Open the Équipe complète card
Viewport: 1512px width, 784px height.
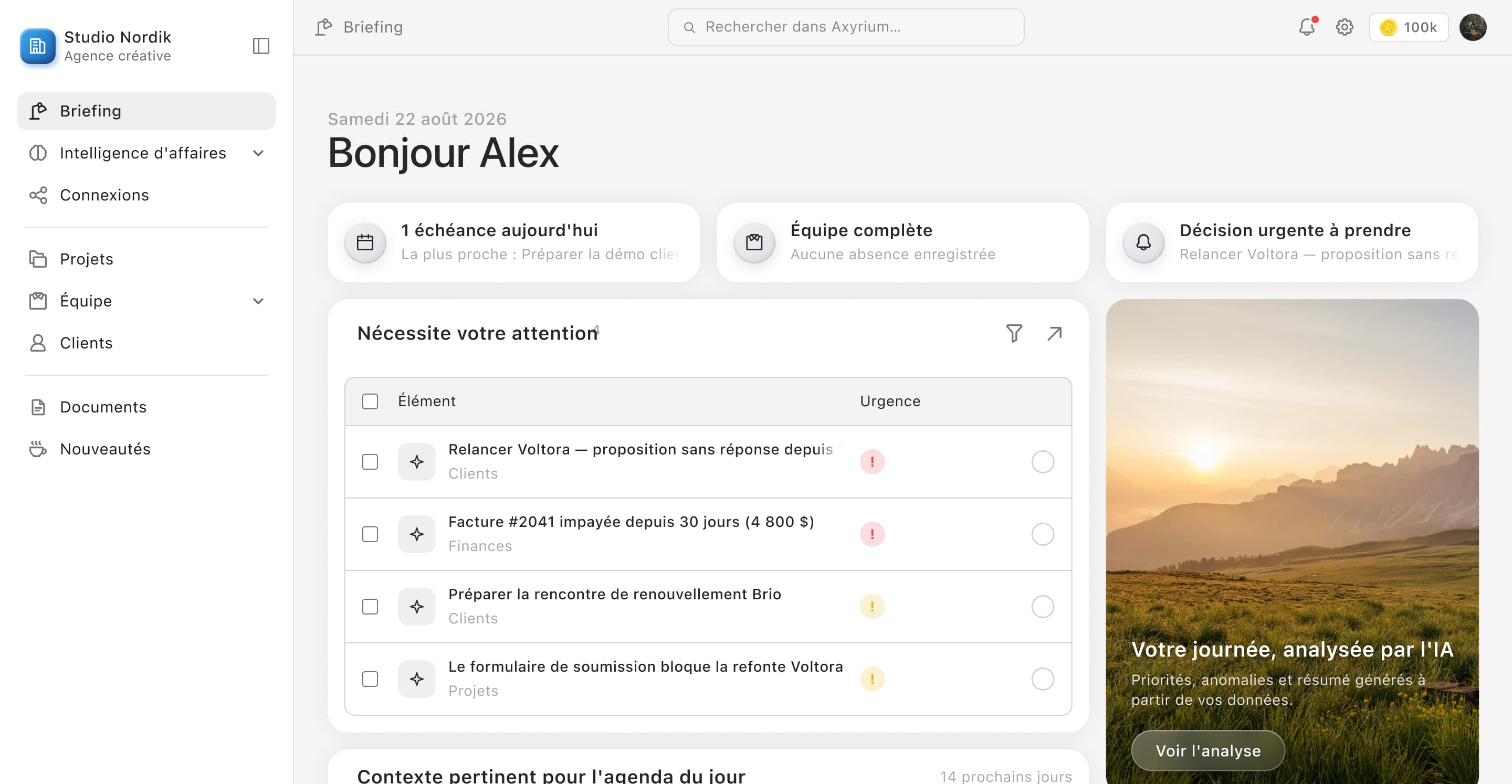coord(903,242)
